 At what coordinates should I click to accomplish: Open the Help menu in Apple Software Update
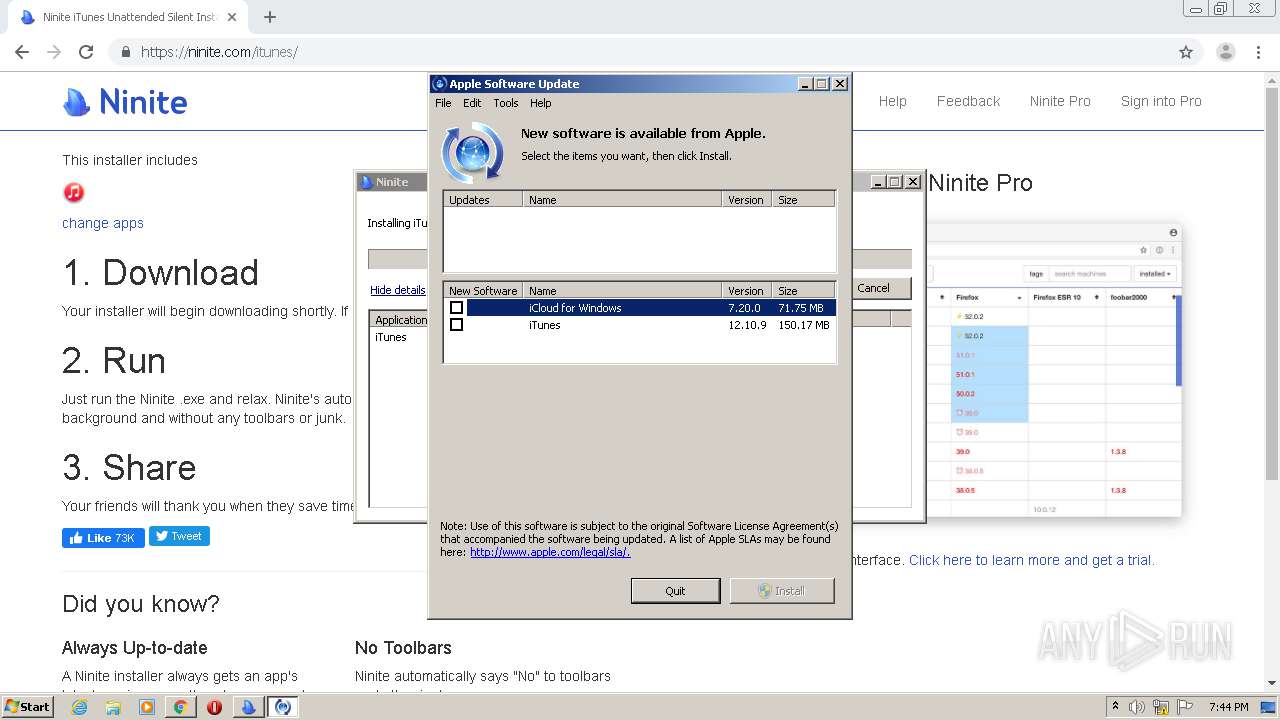point(540,103)
